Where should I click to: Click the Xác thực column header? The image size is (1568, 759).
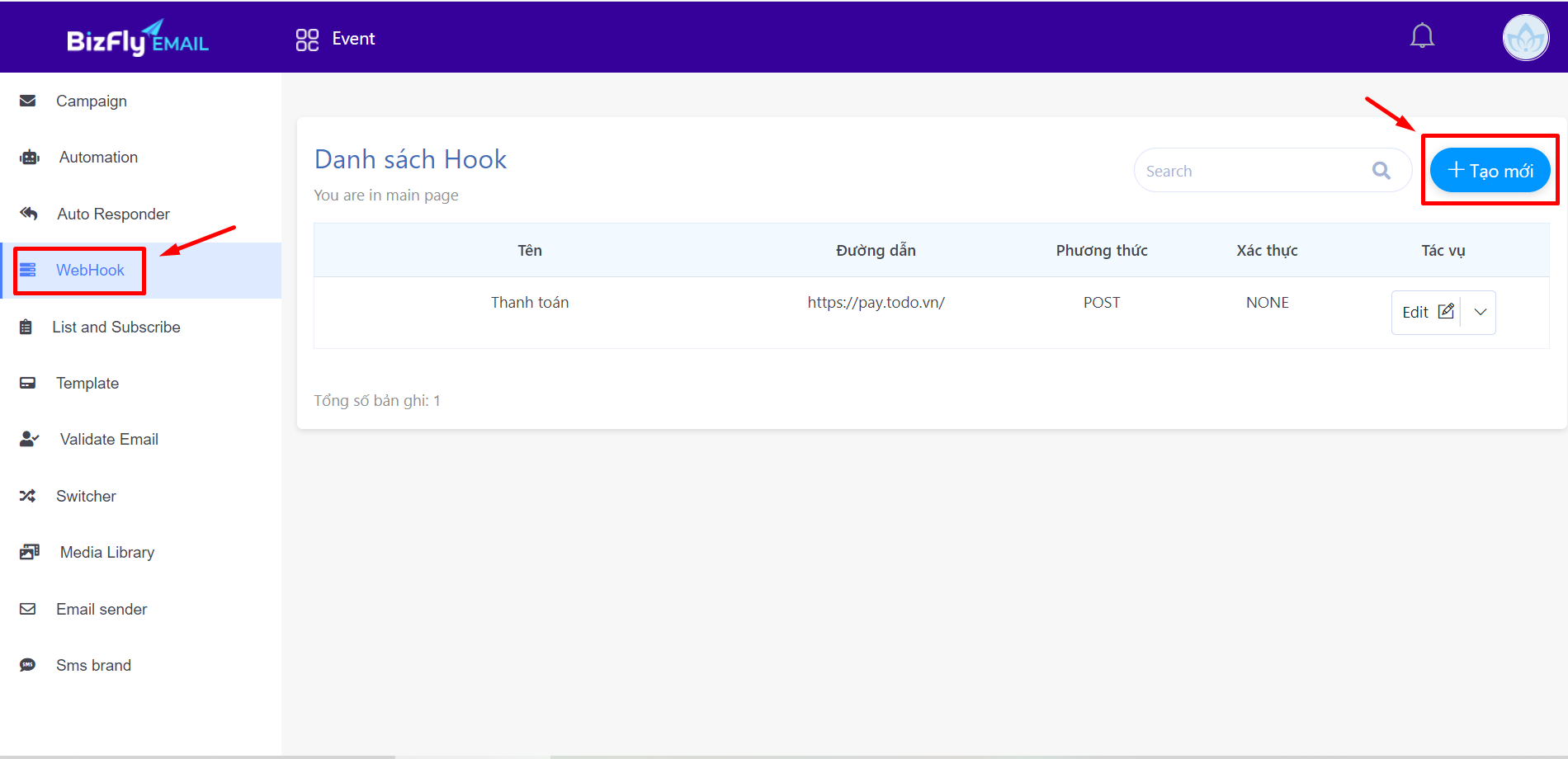click(1267, 250)
